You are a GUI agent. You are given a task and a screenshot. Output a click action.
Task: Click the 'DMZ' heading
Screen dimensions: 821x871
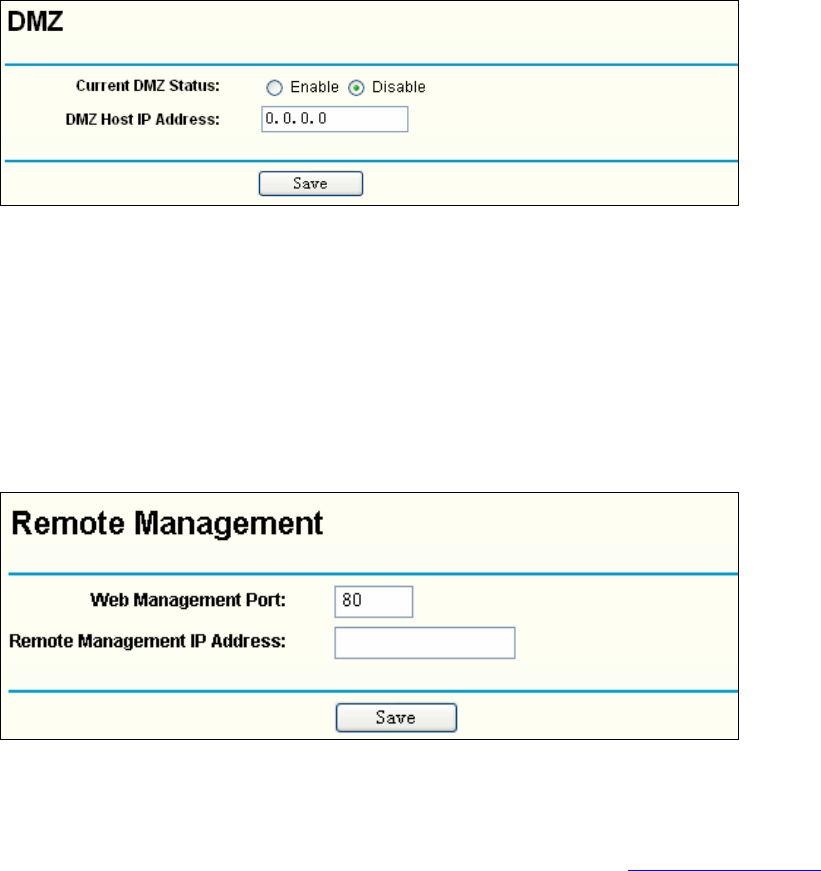(35, 22)
